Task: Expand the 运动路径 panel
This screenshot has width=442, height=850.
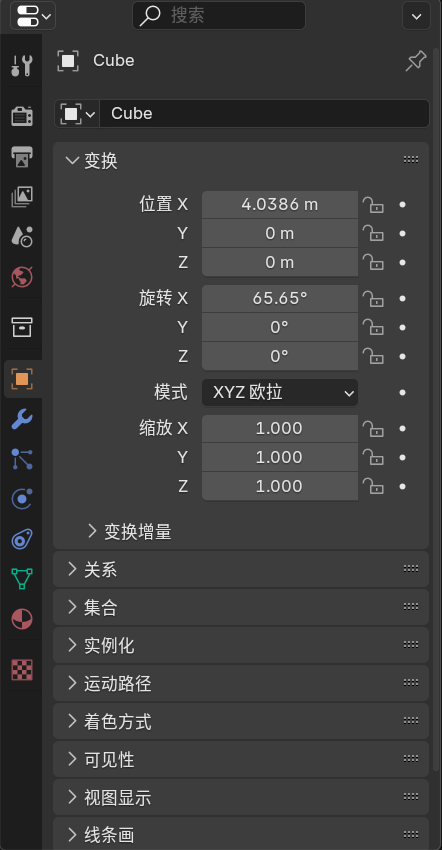Action: (x=72, y=682)
